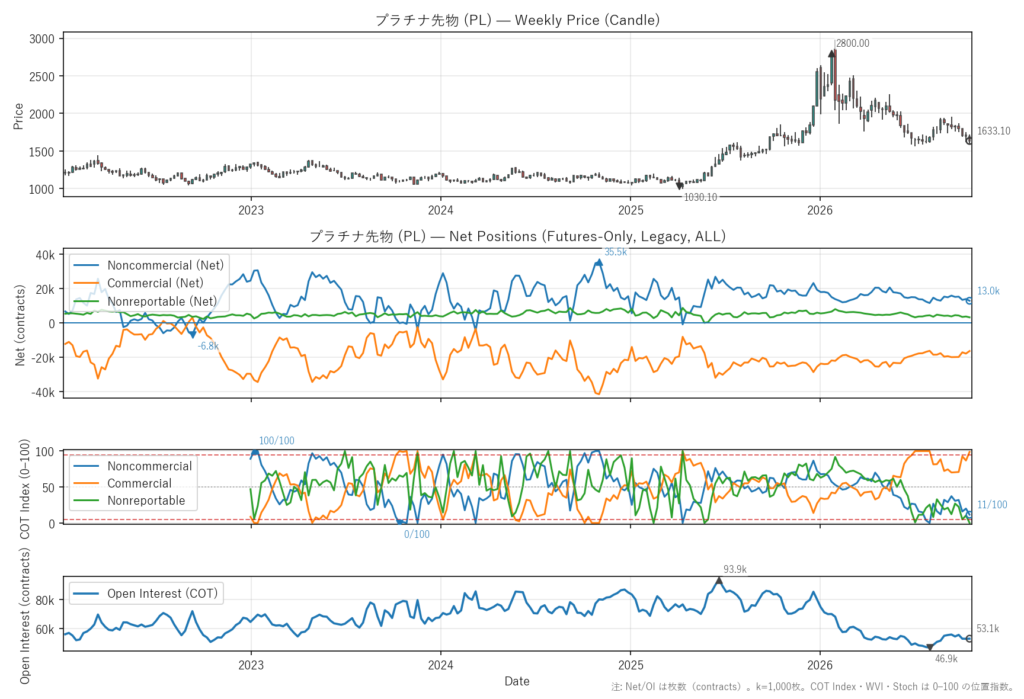Select the 13.0k latest net position value
Viewport: 1024px width, 699px height.
[988, 291]
